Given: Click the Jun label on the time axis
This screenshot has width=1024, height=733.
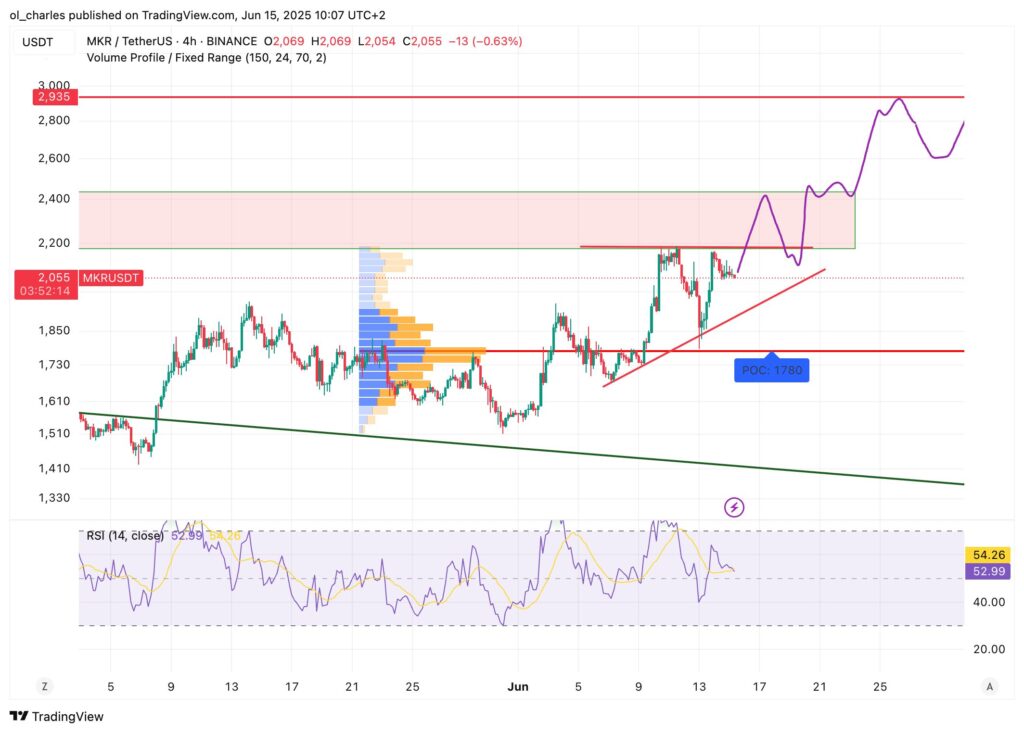Looking at the screenshot, I should [518, 687].
